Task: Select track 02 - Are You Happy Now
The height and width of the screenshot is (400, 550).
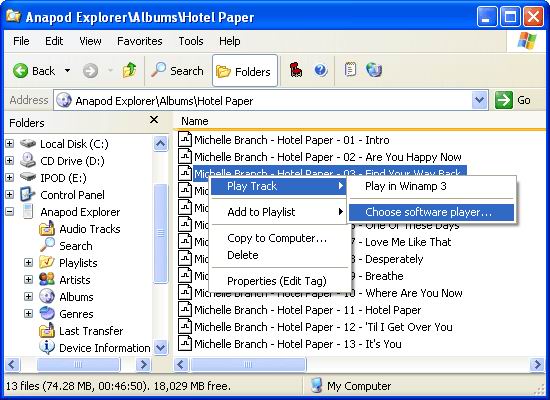Action: (328, 157)
